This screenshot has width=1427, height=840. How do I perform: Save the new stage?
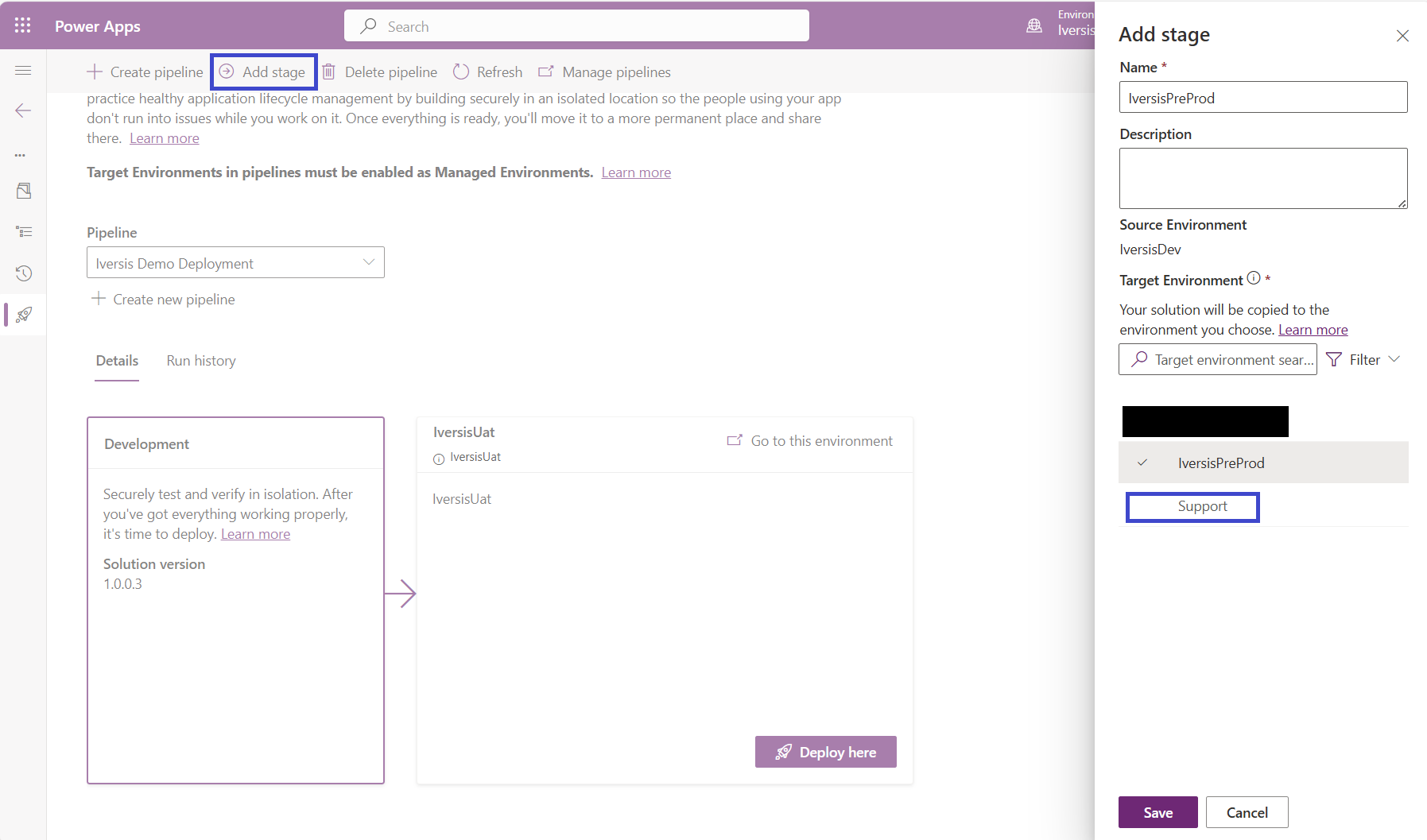tap(1158, 812)
